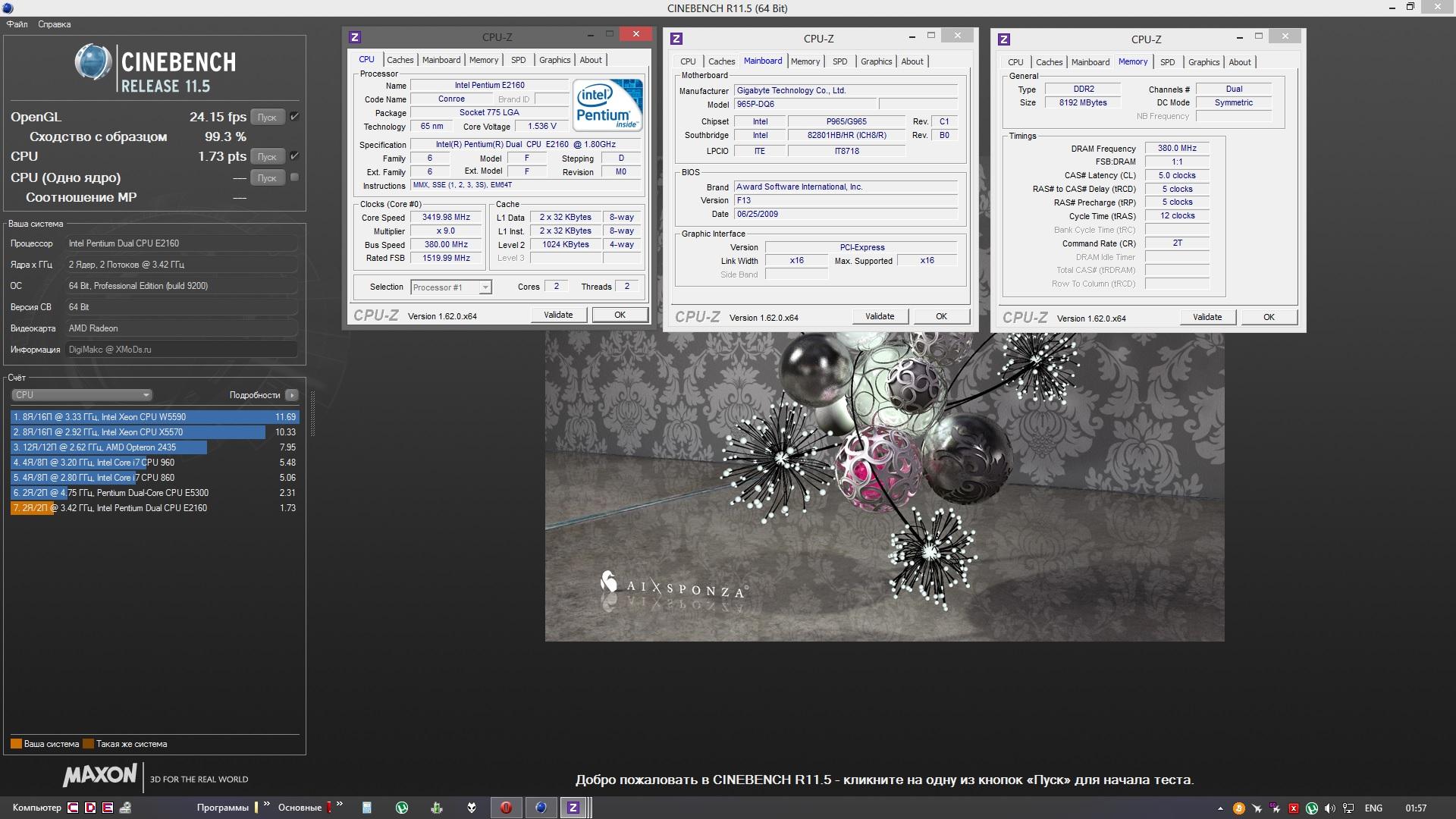Viewport: 1456px width, 819px height.
Task: Expand Программы toolbar chevron
Action: 267,805
